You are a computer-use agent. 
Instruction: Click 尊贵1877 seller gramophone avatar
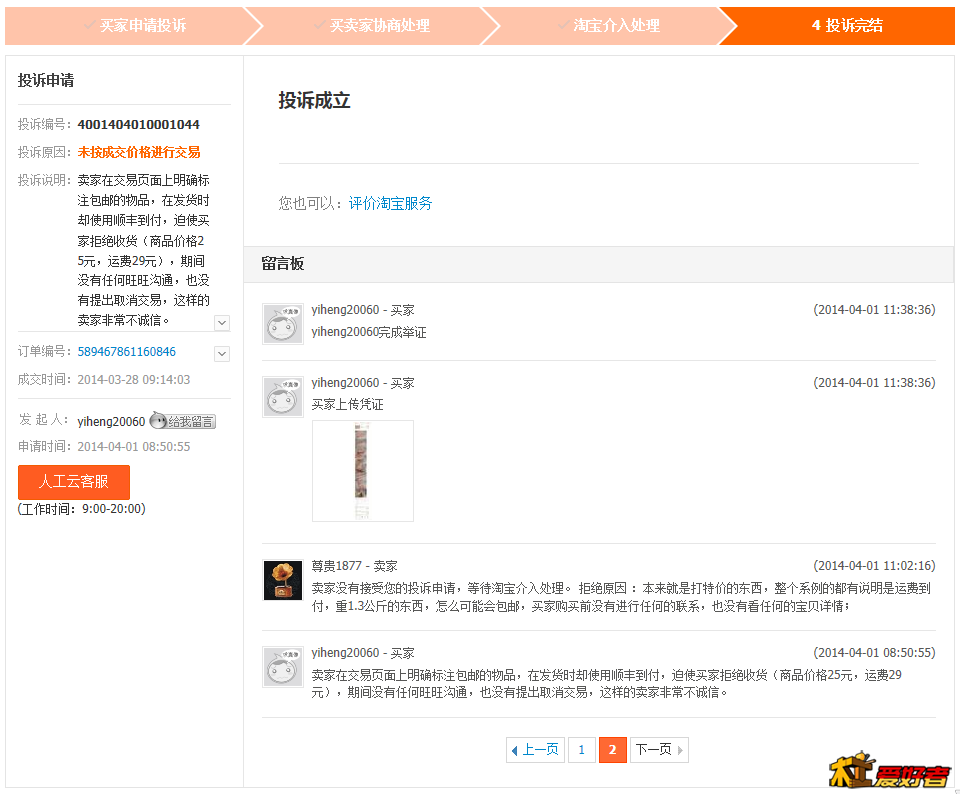coord(283,580)
